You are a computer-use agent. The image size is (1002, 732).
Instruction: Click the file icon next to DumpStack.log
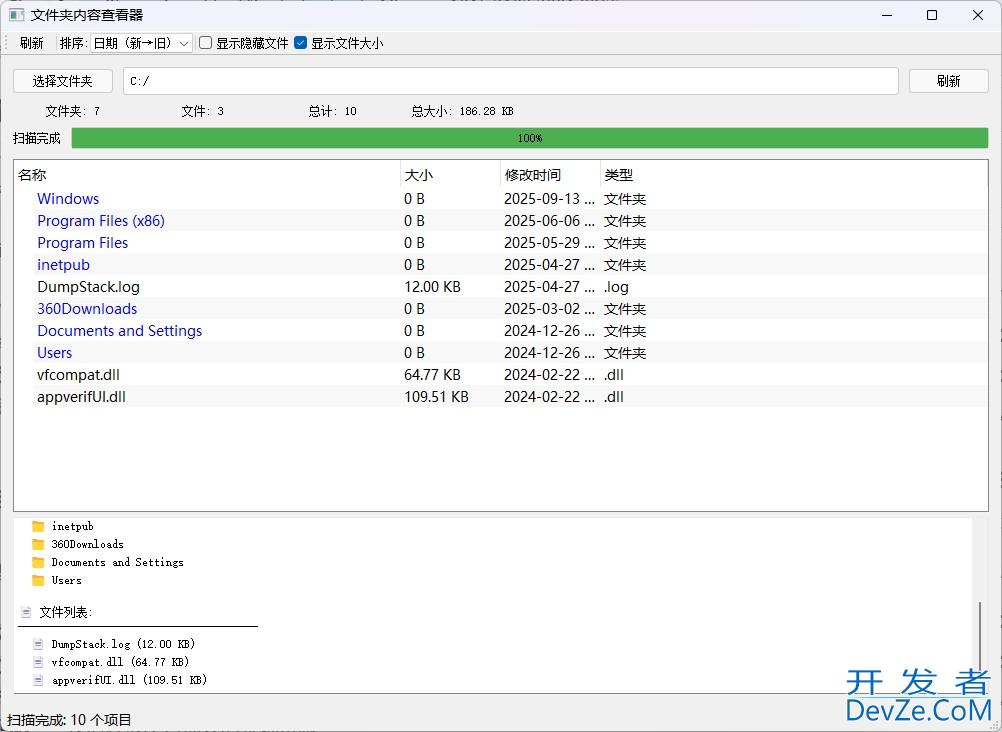(x=38, y=644)
